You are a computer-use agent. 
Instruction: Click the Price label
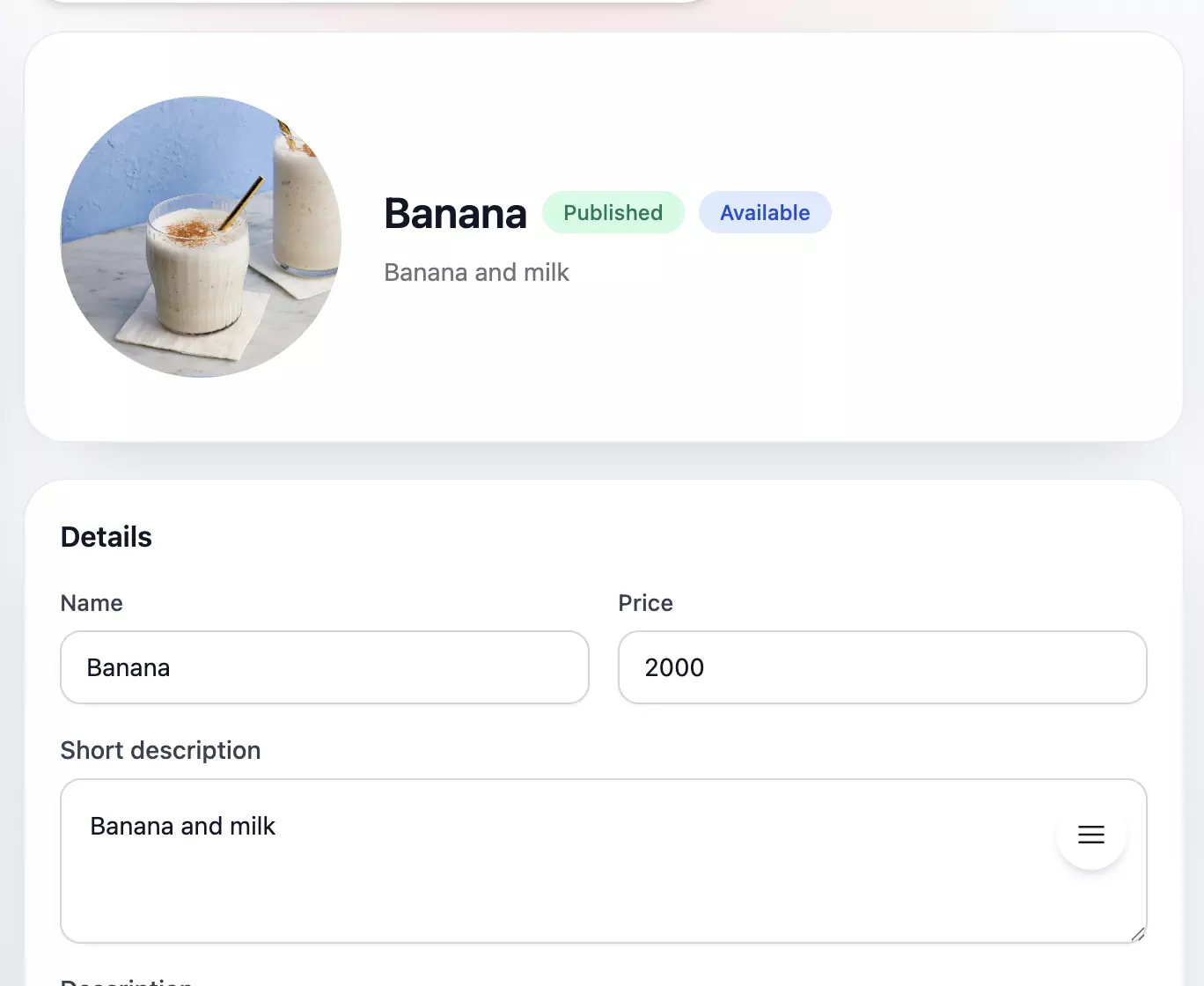tap(645, 603)
